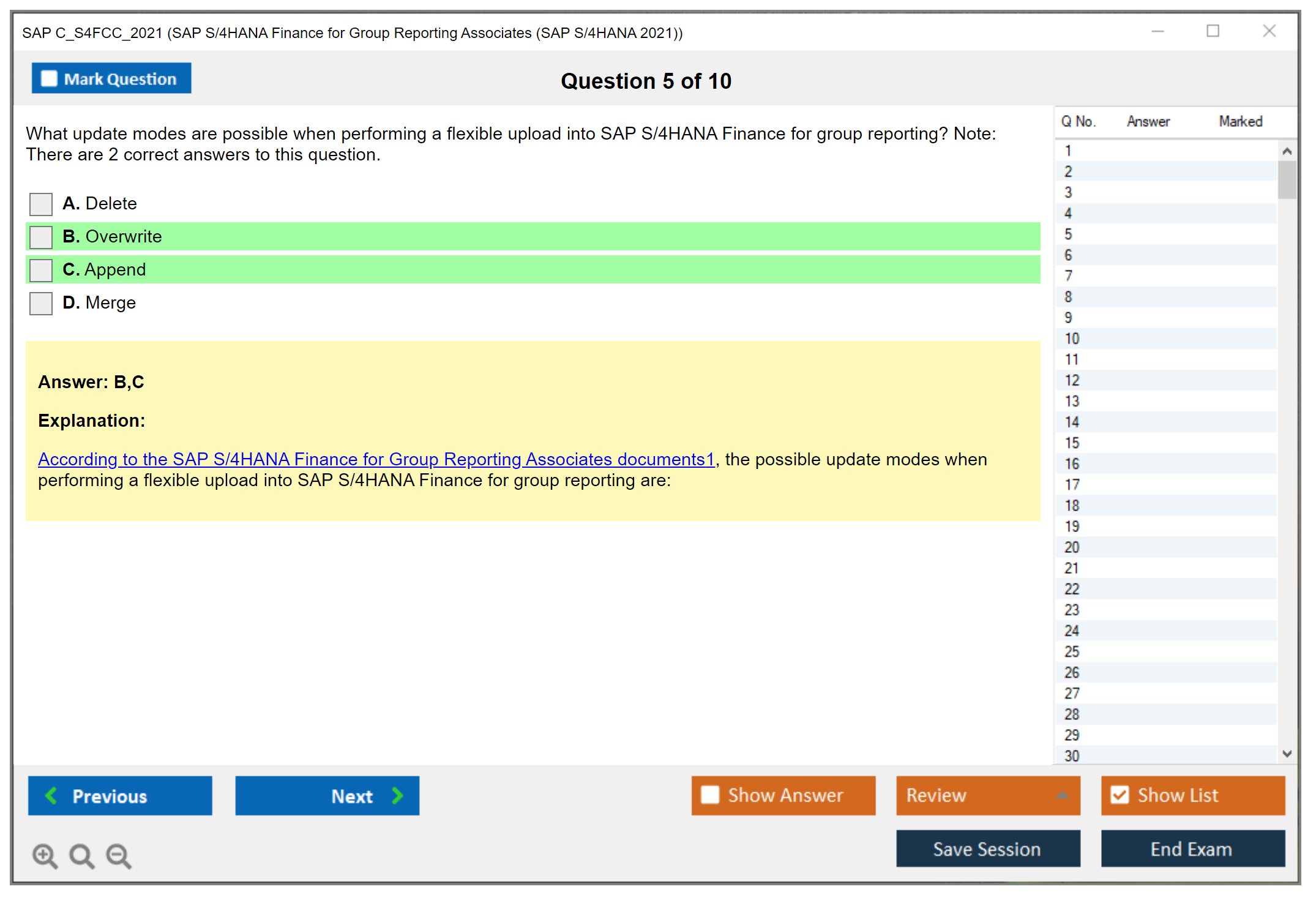Maximize the exam window
The height and width of the screenshot is (900, 1316).
pyautogui.click(x=1213, y=31)
